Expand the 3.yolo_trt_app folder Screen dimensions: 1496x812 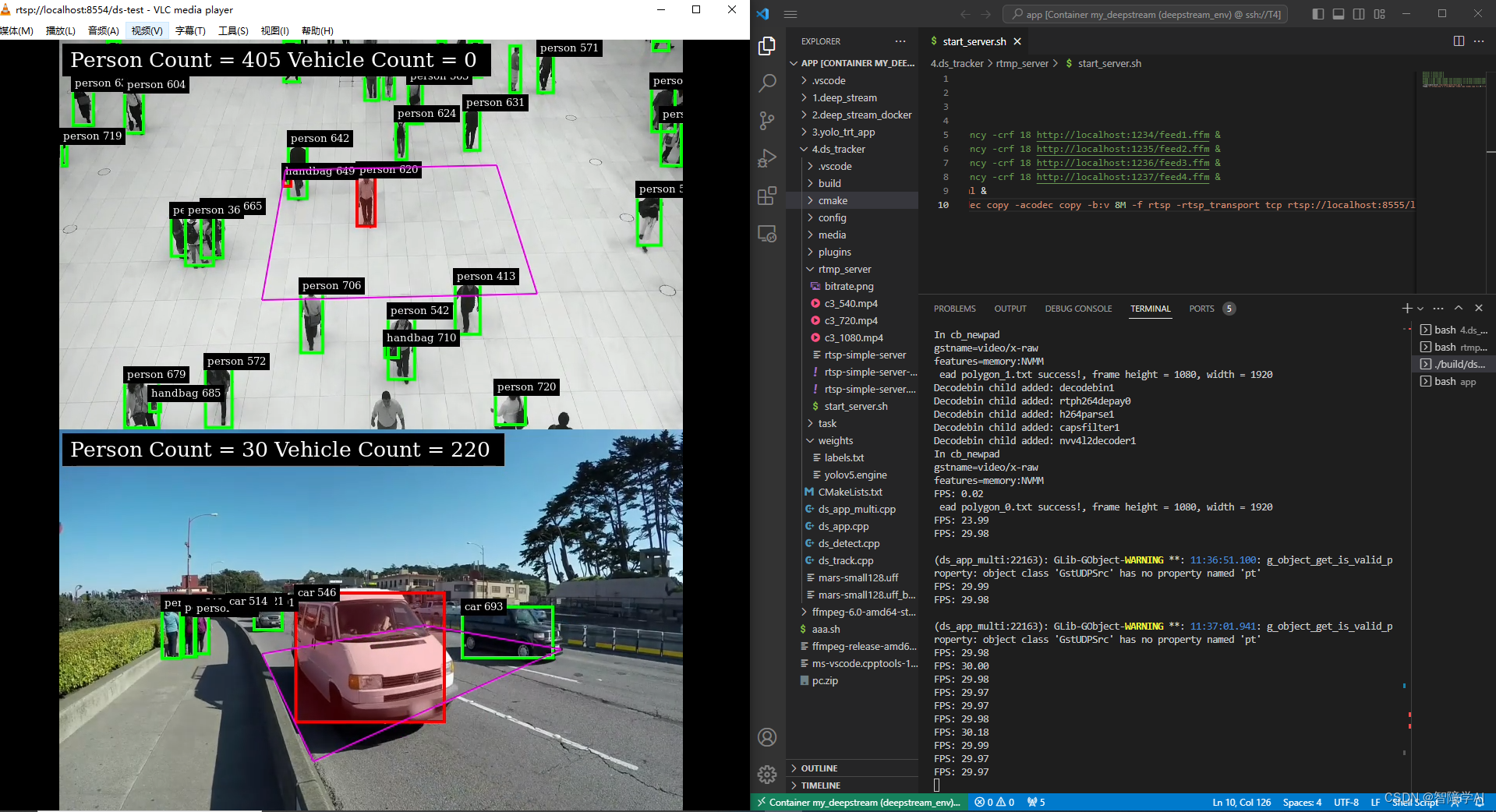[x=852, y=132]
